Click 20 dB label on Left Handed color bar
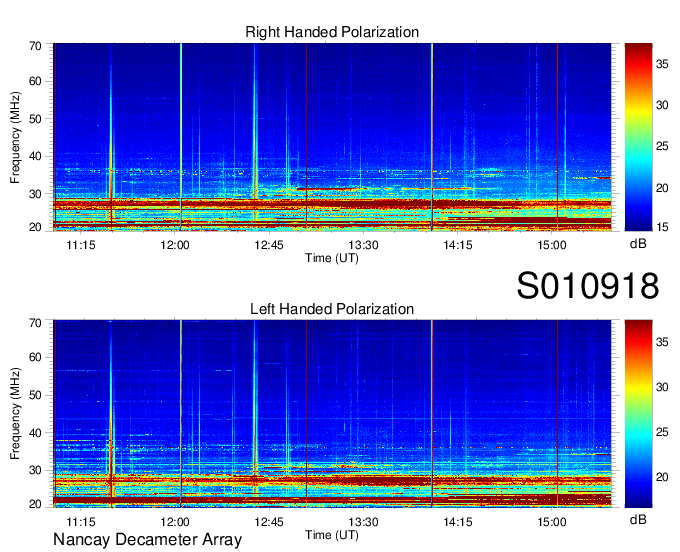This screenshot has width=680, height=552. (x=662, y=477)
